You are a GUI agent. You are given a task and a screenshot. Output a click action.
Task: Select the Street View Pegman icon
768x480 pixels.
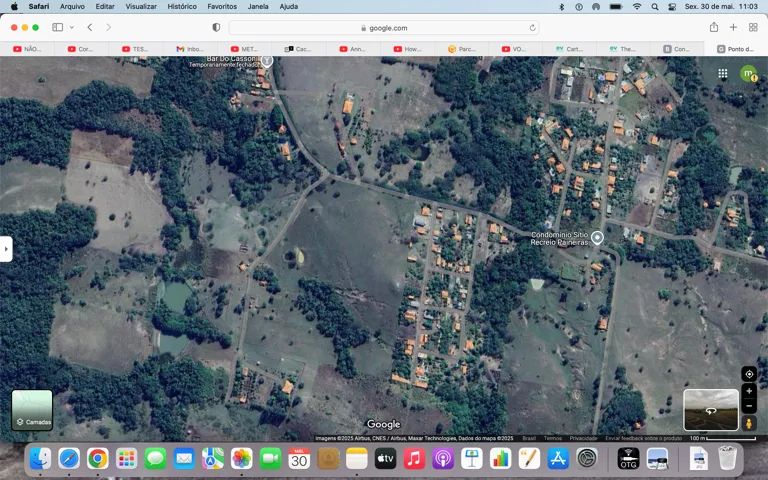[749, 423]
